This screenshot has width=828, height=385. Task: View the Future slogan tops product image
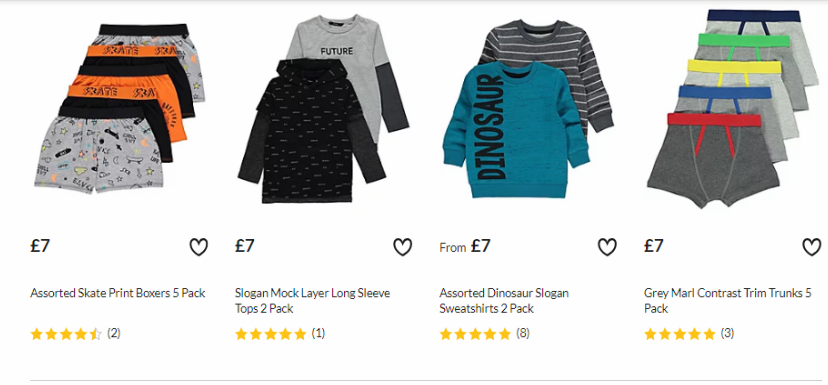[x=323, y=108]
